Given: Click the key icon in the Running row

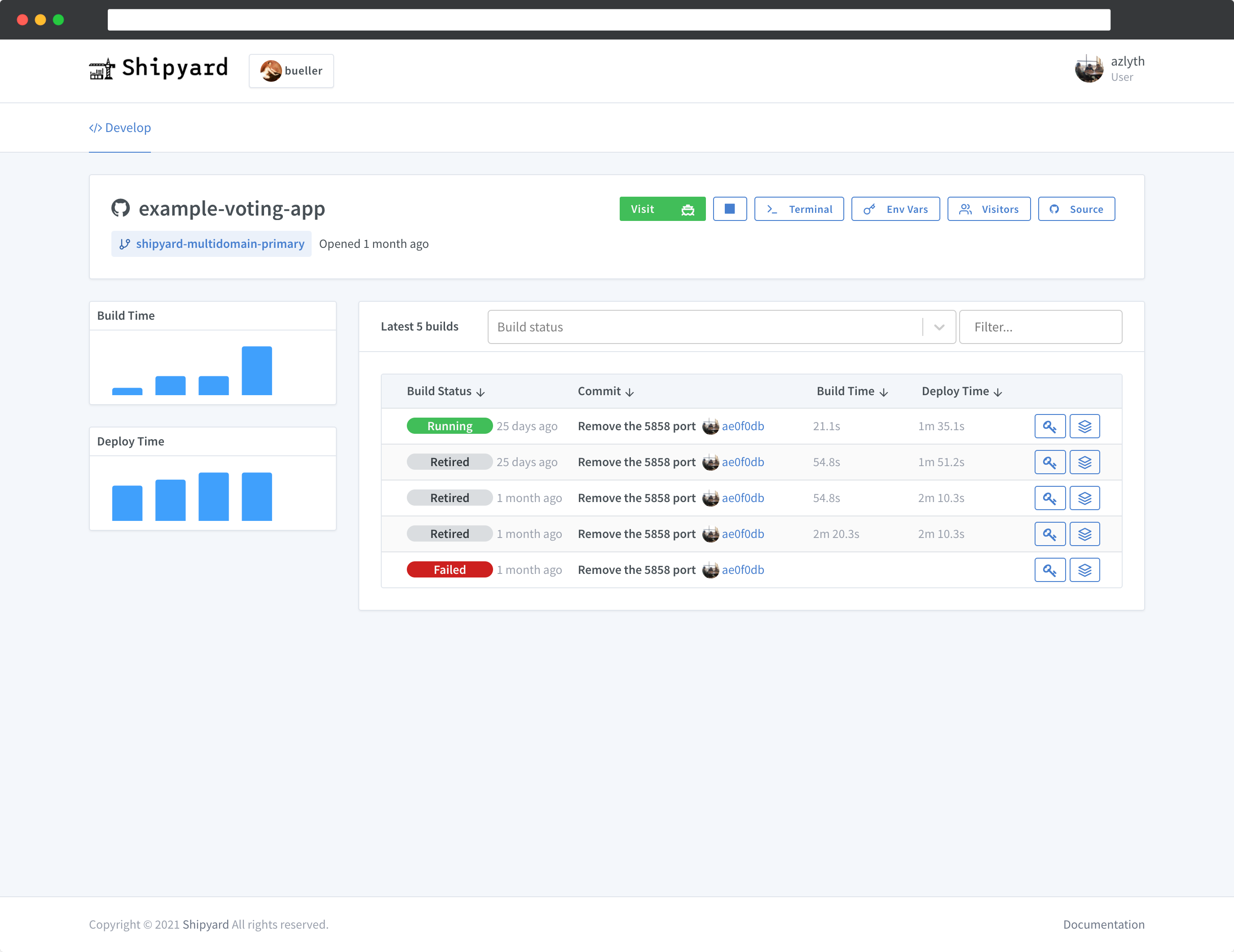Looking at the screenshot, I should coord(1050,426).
